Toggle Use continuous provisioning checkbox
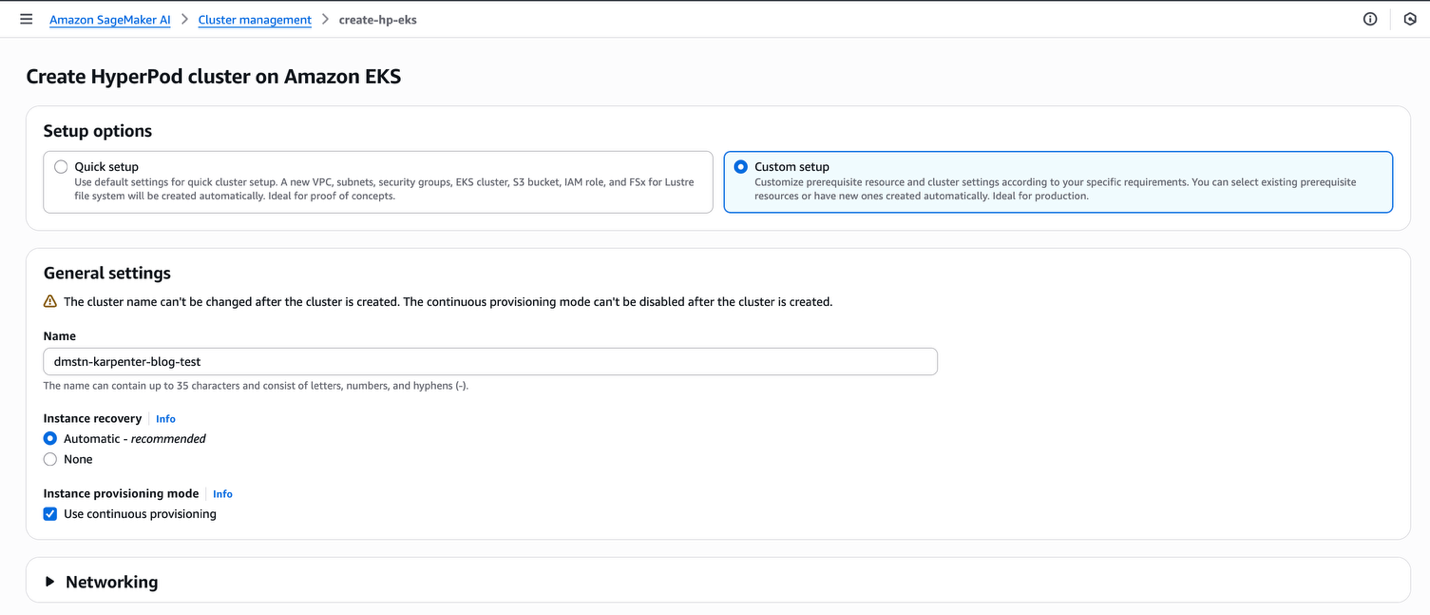The width and height of the screenshot is (1430, 615). pos(50,514)
